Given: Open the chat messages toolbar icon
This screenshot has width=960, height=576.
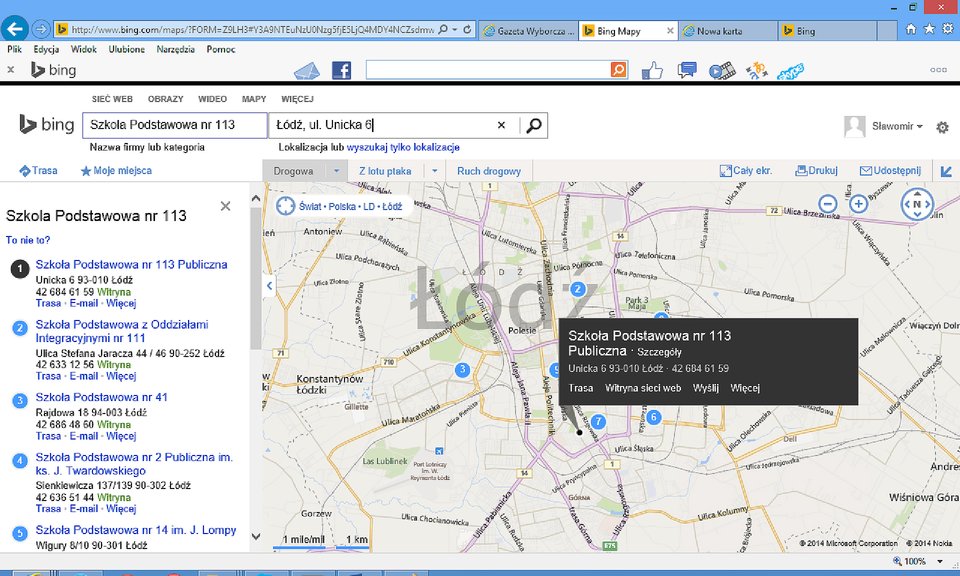Looking at the screenshot, I should tap(687, 70).
